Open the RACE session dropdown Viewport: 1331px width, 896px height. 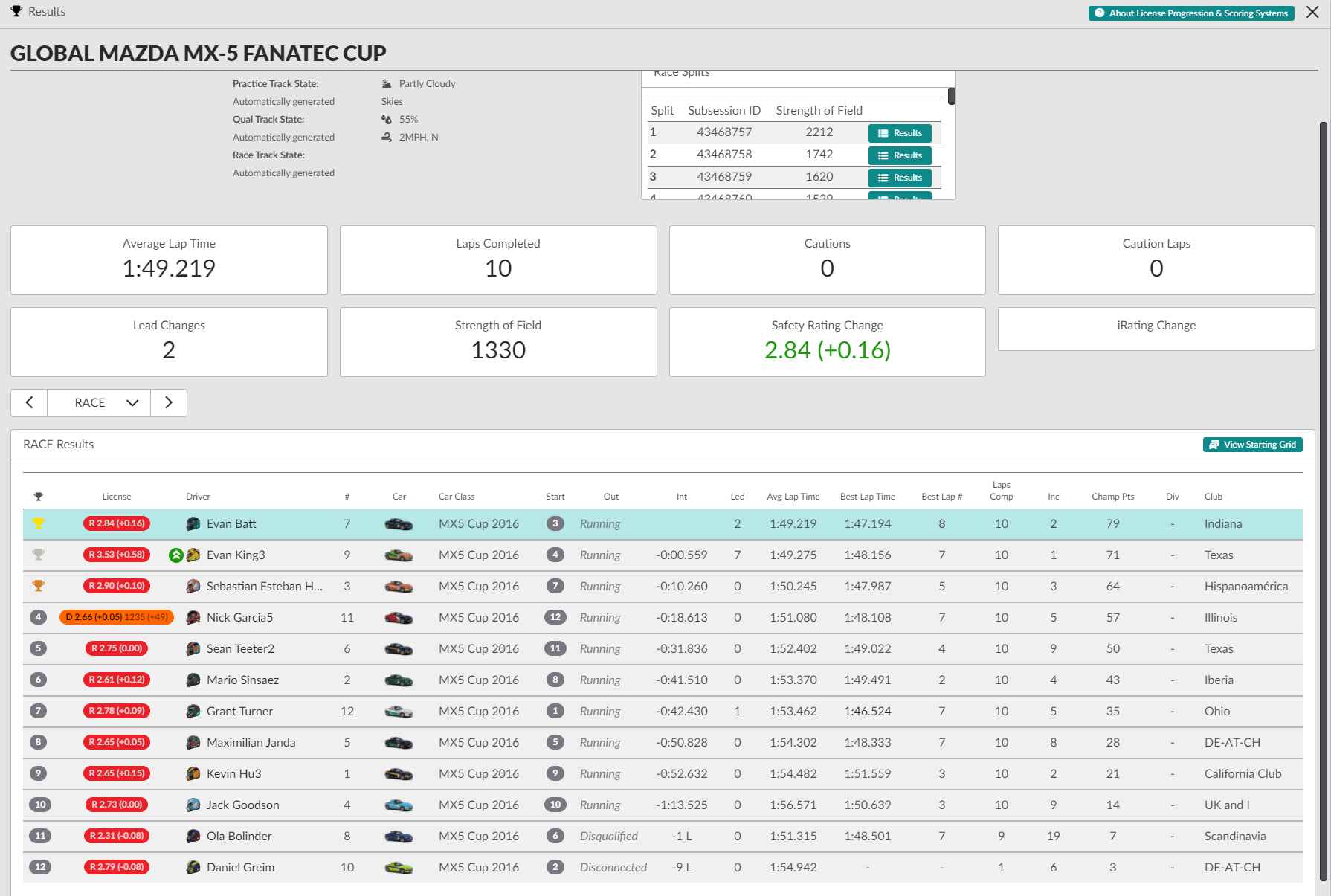tap(99, 402)
